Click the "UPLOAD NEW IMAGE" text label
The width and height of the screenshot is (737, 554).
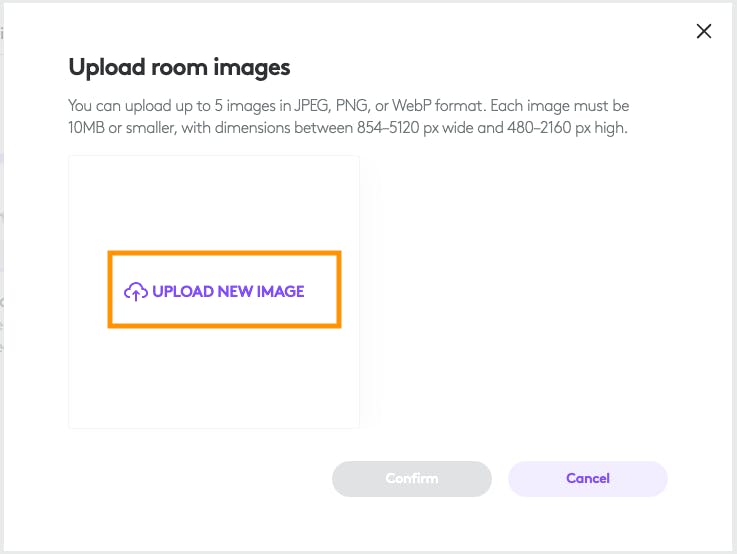pos(228,292)
